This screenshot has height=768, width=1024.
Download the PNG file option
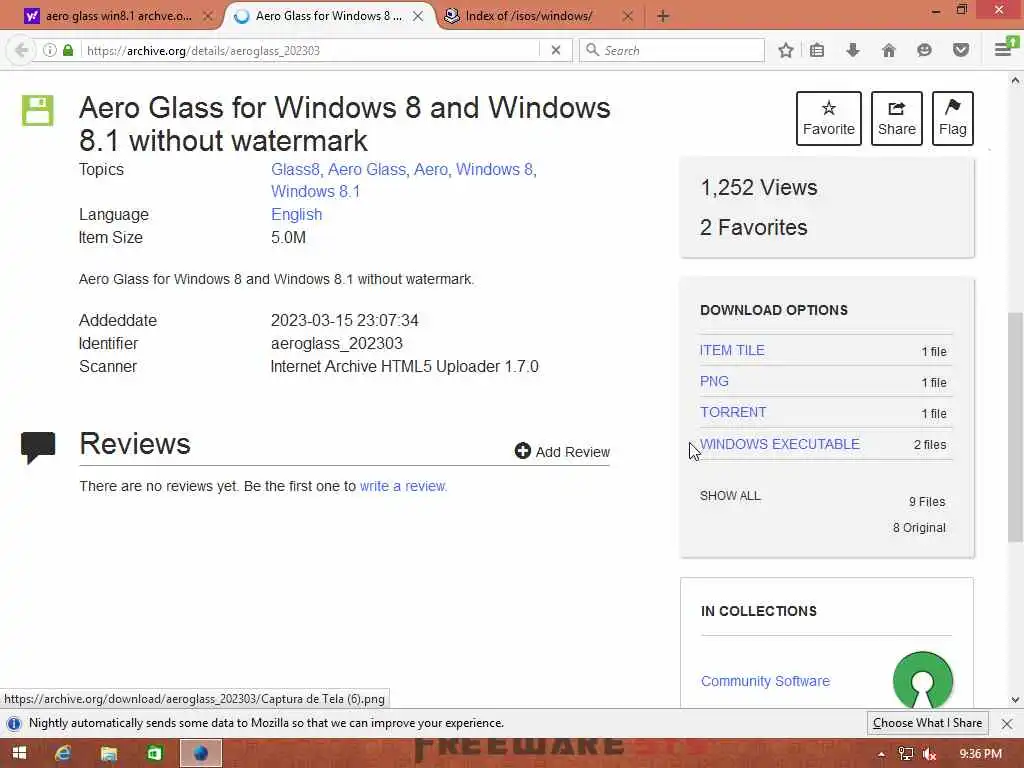pyautogui.click(x=714, y=381)
